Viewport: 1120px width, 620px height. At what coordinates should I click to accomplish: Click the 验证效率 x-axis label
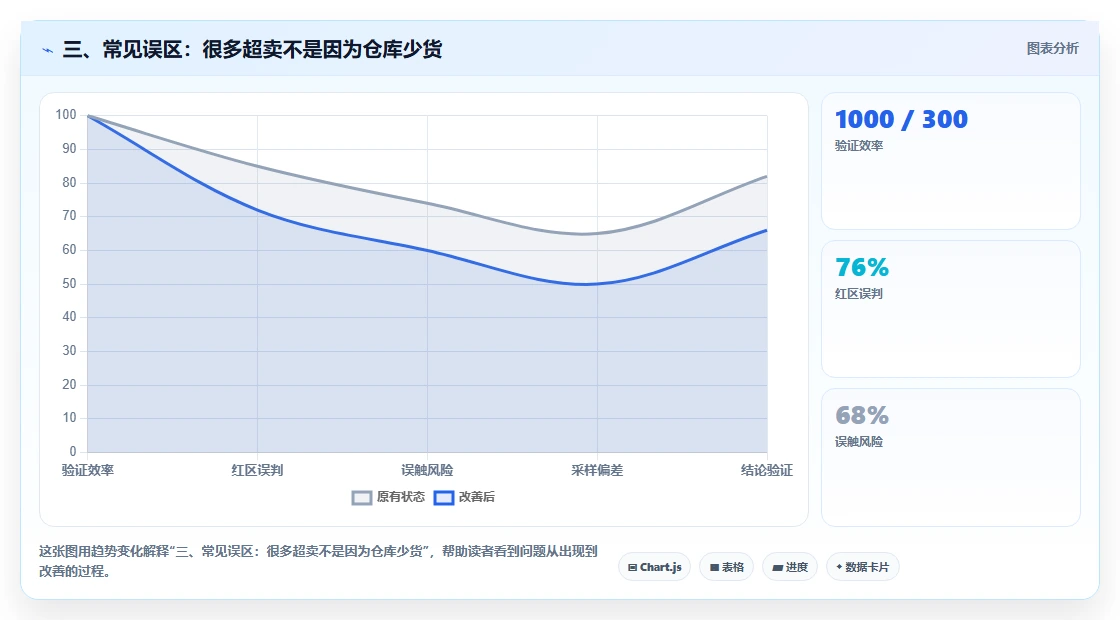[x=88, y=470]
